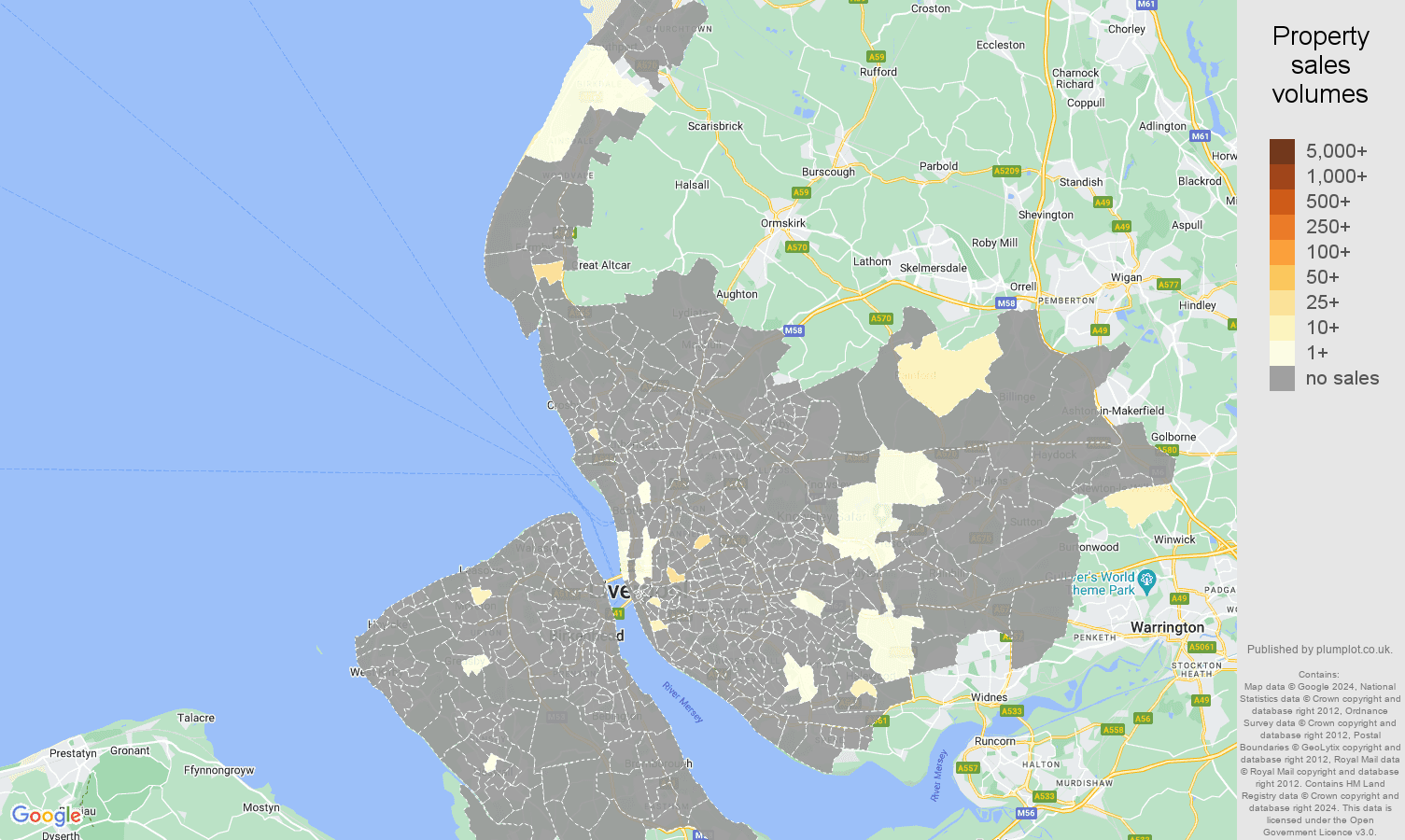Click the 100+ legend color swatch
The width and height of the screenshot is (1405, 840).
click(x=1282, y=252)
